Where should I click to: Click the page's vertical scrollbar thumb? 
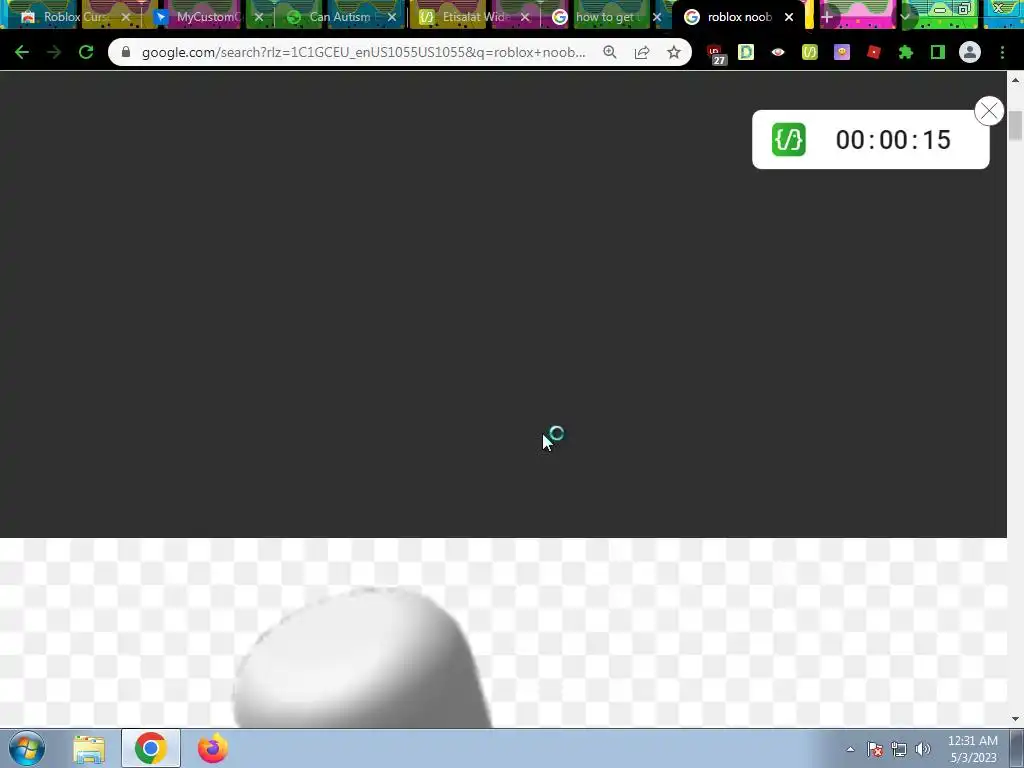pyautogui.click(x=1015, y=125)
